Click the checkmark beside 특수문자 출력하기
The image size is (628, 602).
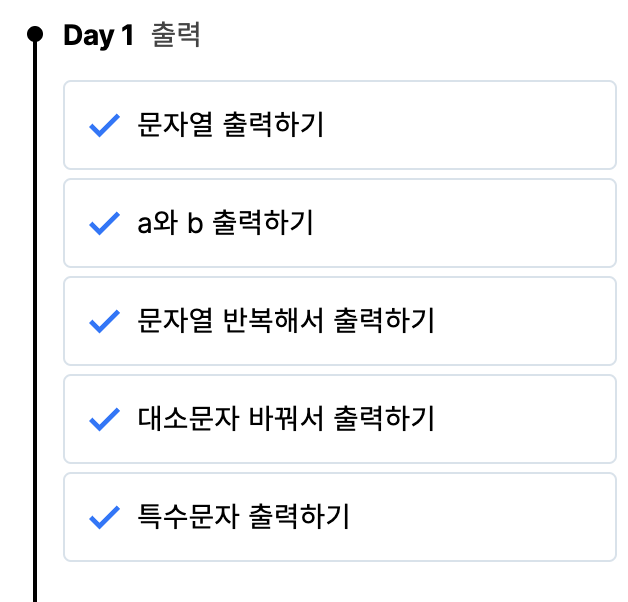104,518
